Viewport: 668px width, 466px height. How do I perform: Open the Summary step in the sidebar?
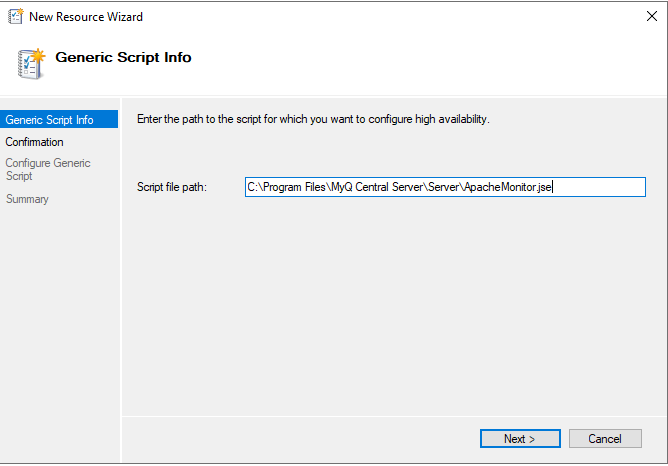27,199
